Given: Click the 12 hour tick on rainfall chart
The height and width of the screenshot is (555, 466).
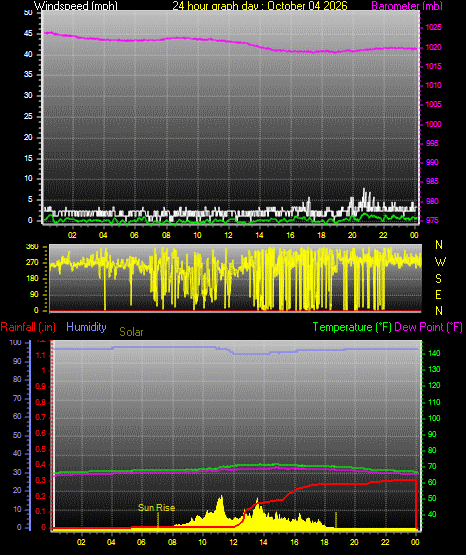Looking at the screenshot, I should pyautogui.click(x=233, y=542).
